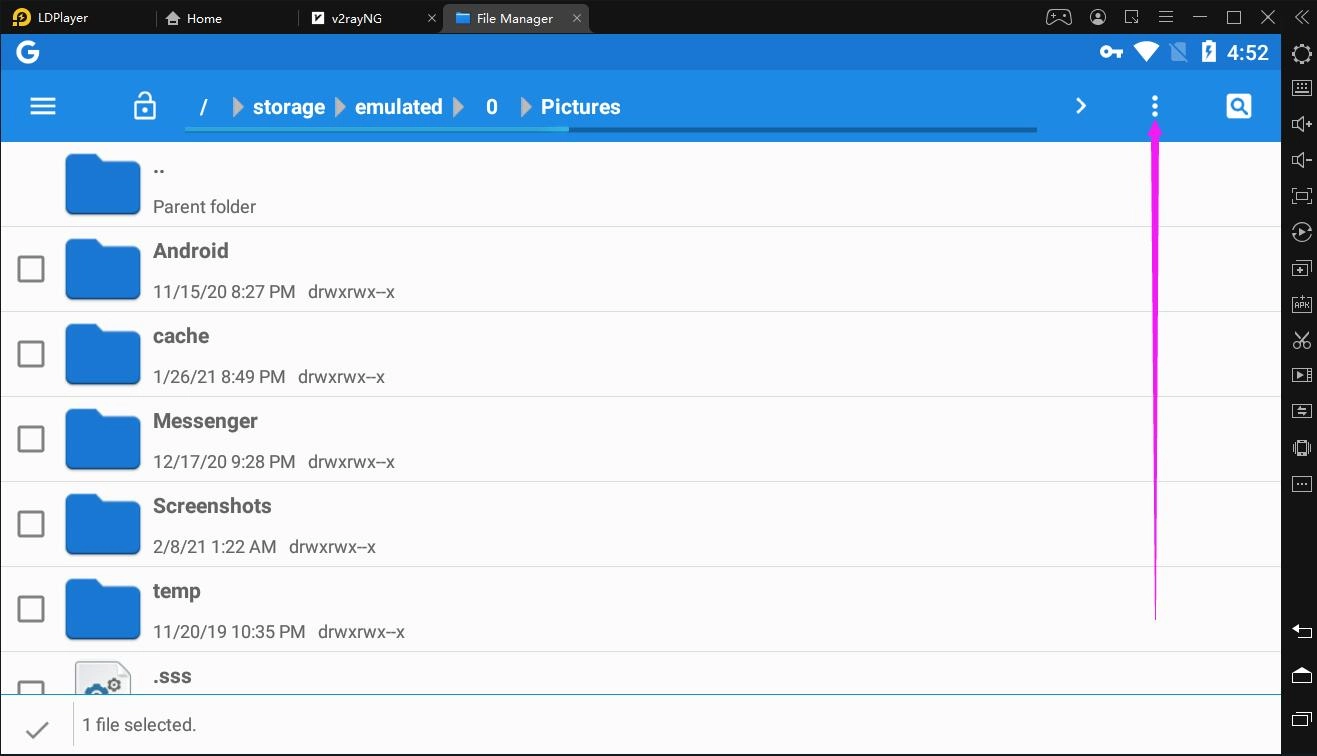Open the navigation drawer hamburger icon
Viewport: 1317px width, 756px height.
pyautogui.click(x=42, y=105)
